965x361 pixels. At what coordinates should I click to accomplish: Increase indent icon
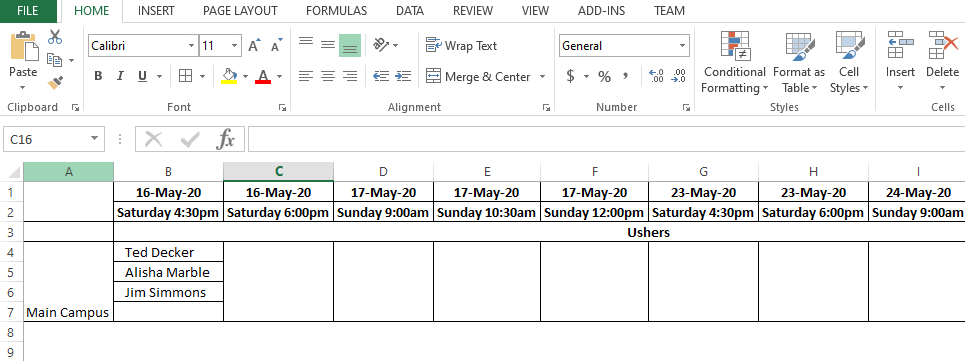(403, 76)
